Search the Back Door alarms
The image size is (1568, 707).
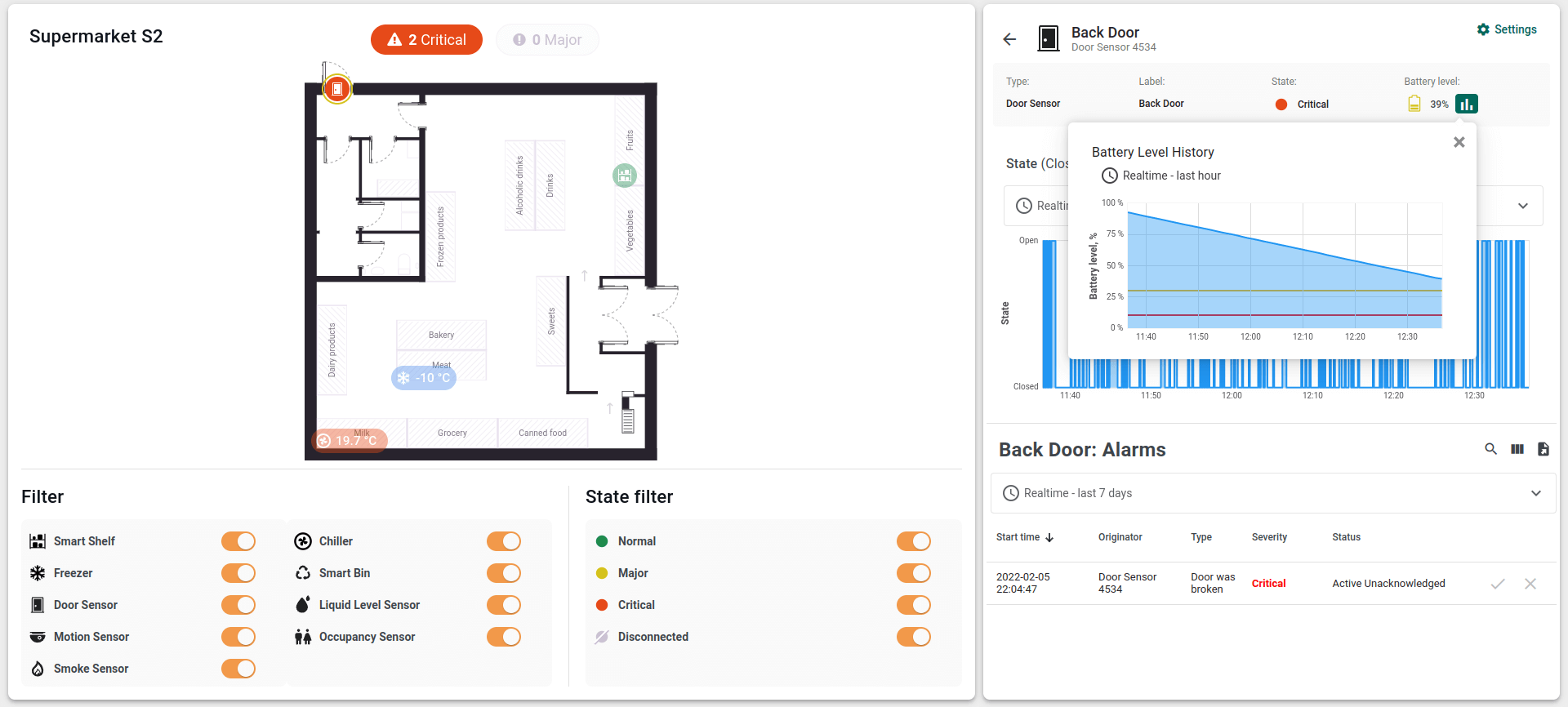pyautogui.click(x=1490, y=449)
